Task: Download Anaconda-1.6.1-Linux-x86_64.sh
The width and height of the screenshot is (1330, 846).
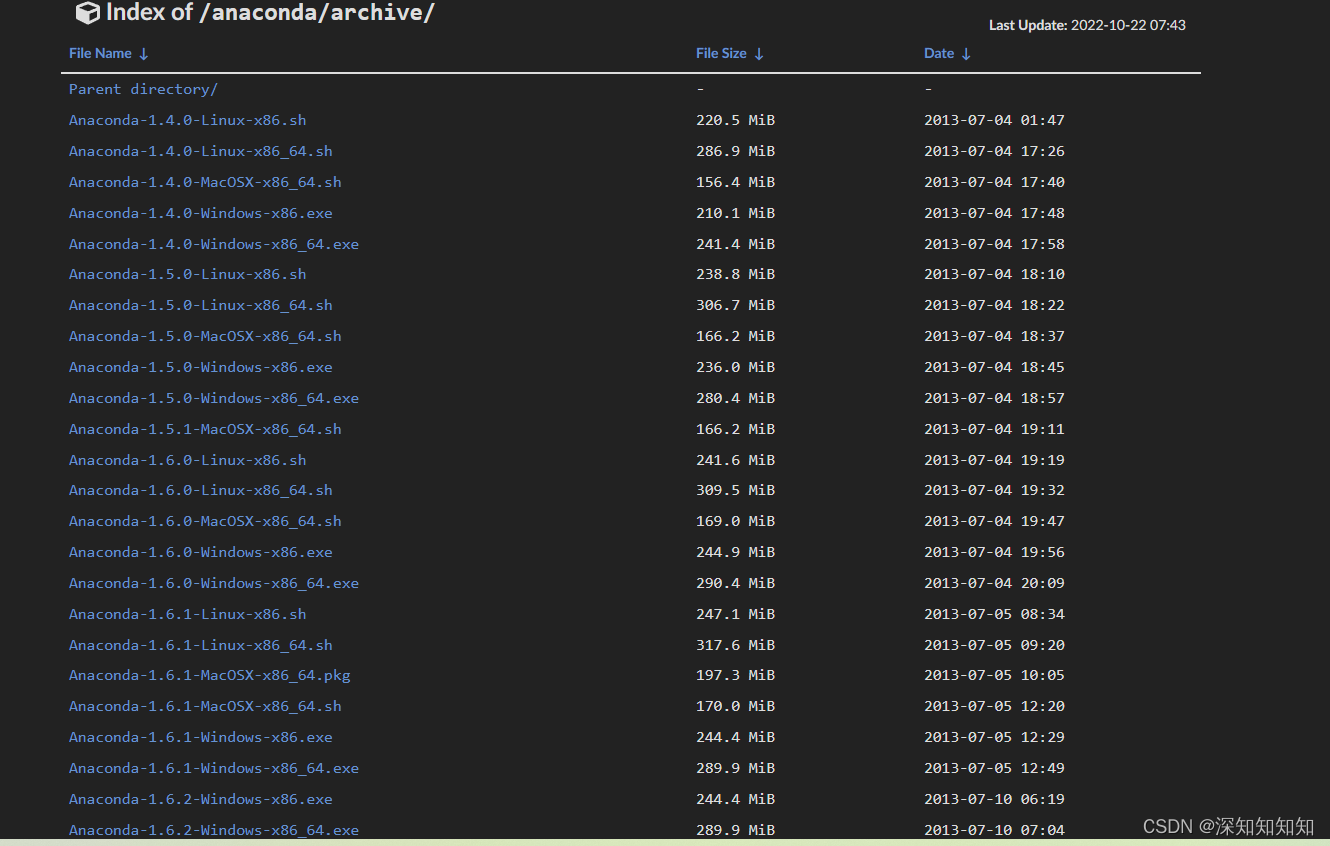Action: point(201,645)
